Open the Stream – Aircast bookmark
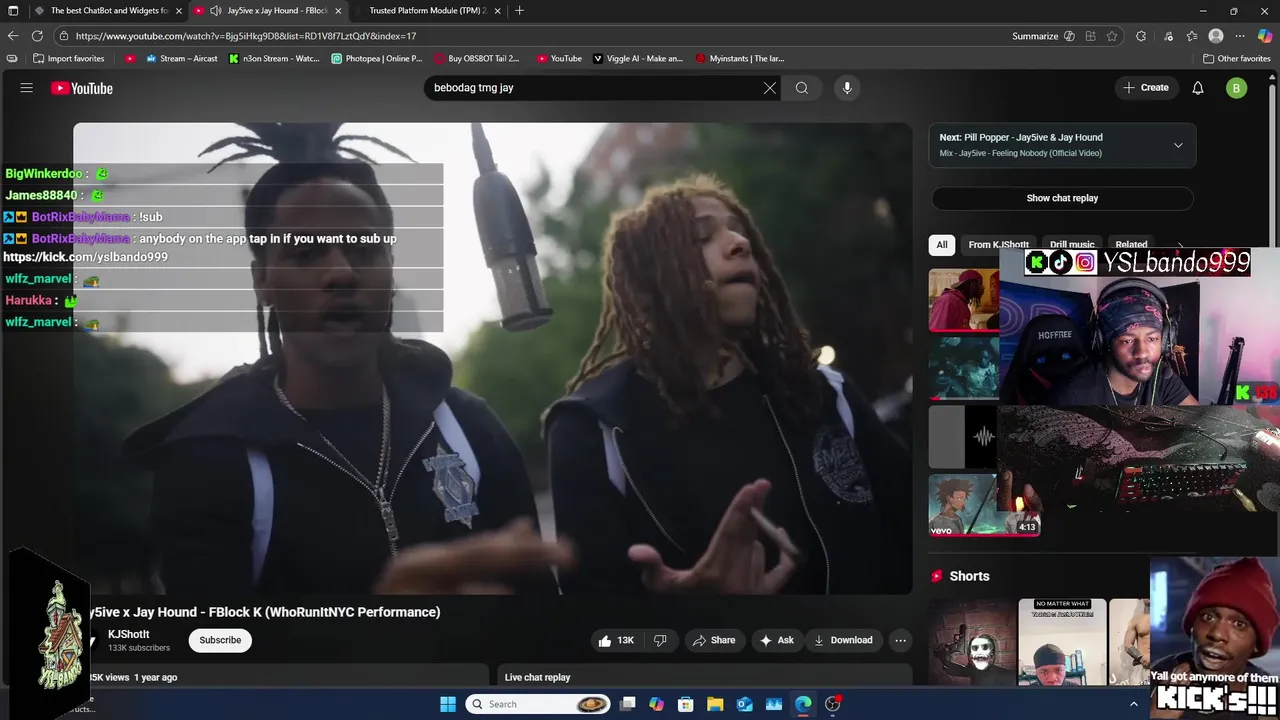The width and height of the screenshot is (1280, 720). (181, 59)
